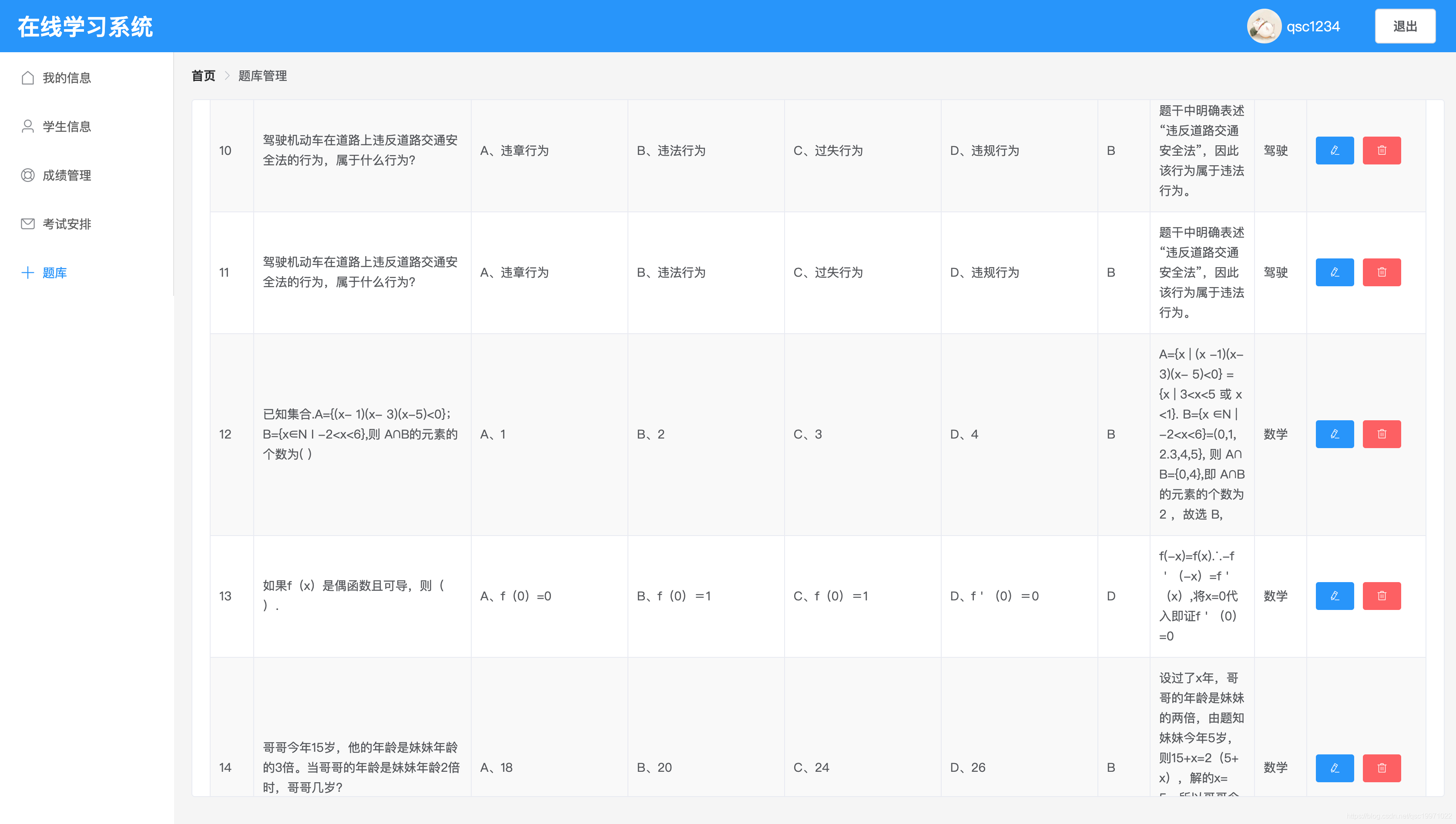Open 考试安排 in the sidebar menu

(67, 224)
